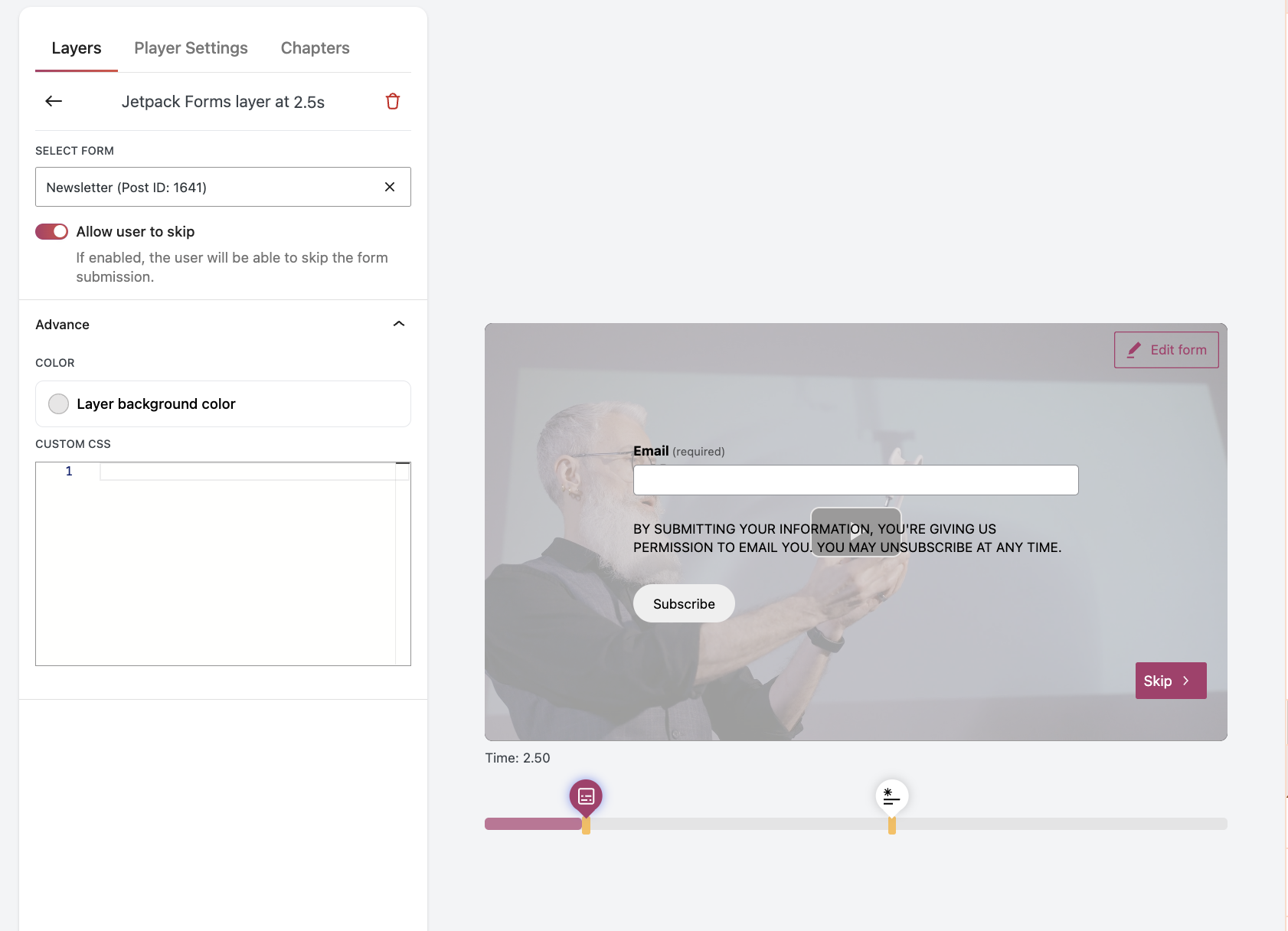
Task: Click the video timeline progress bar
Action: (766, 824)
